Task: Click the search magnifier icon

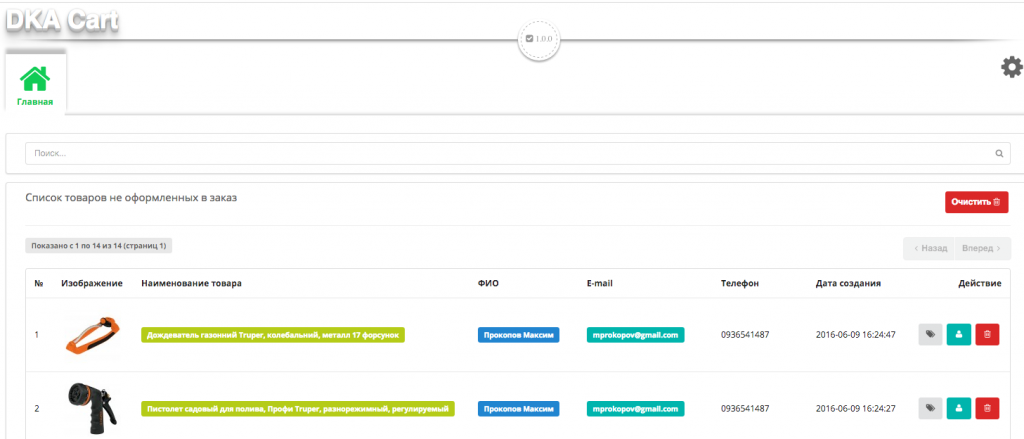Action: point(998,154)
